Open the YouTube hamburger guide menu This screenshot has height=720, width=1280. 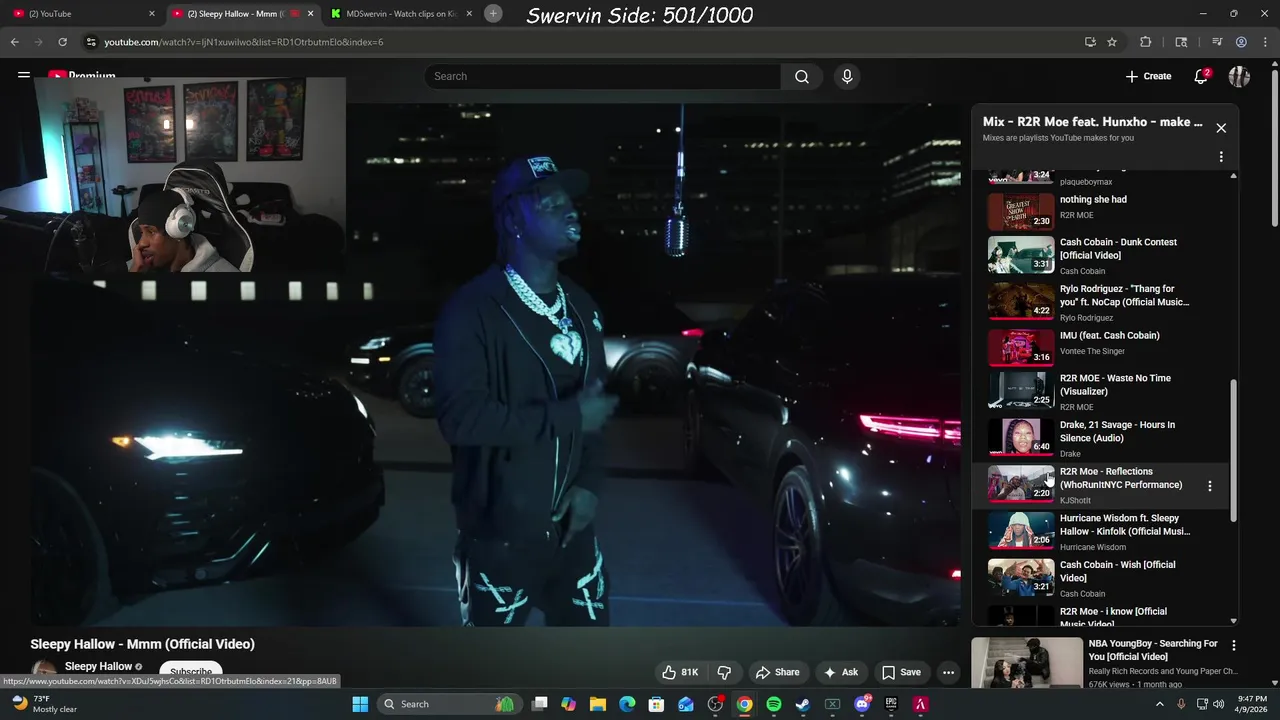(x=23, y=75)
